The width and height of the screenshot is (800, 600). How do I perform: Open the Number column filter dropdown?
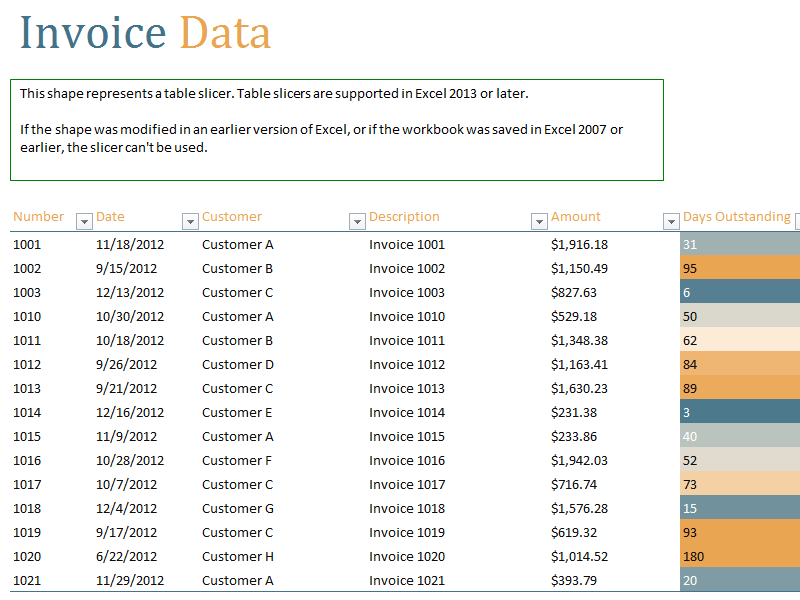(x=84, y=221)
